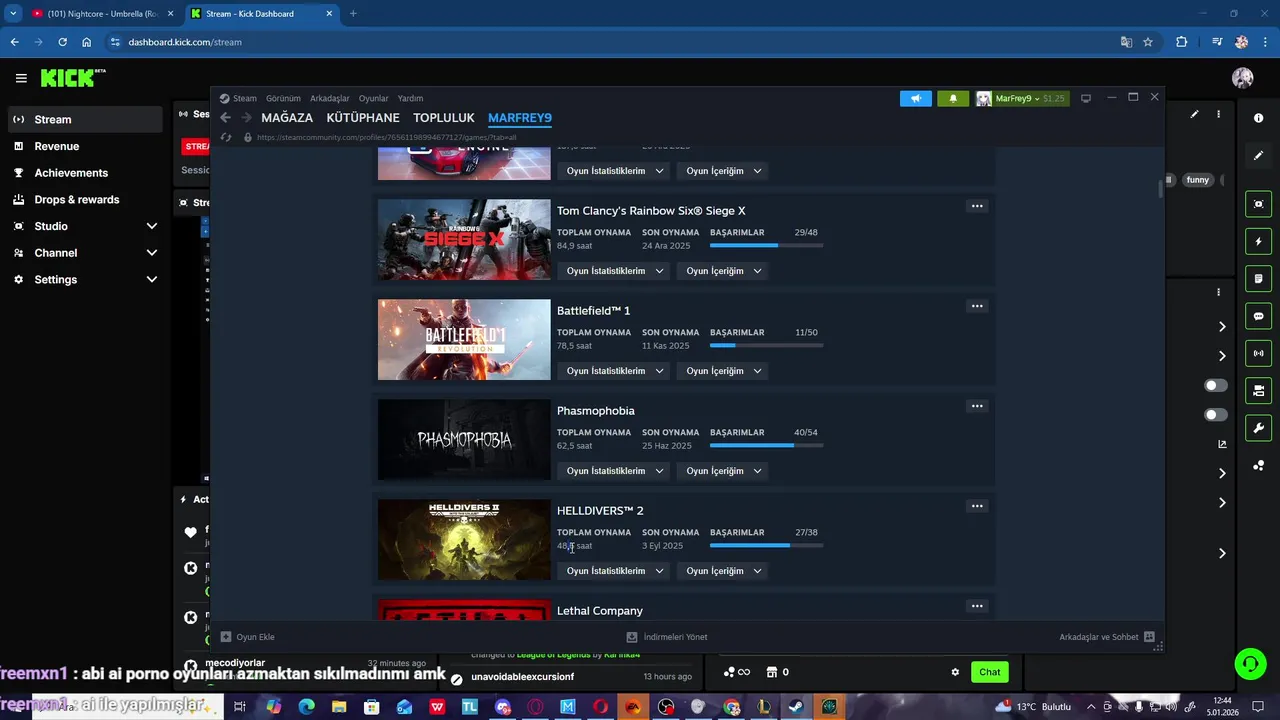Click Rainbow Six Siege X game thumbnail
The image size is (1280, 720).
click(464, 240)
